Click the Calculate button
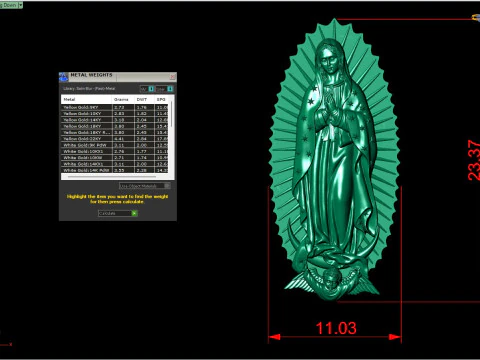 pyautogui.click(x=118, y=213)
